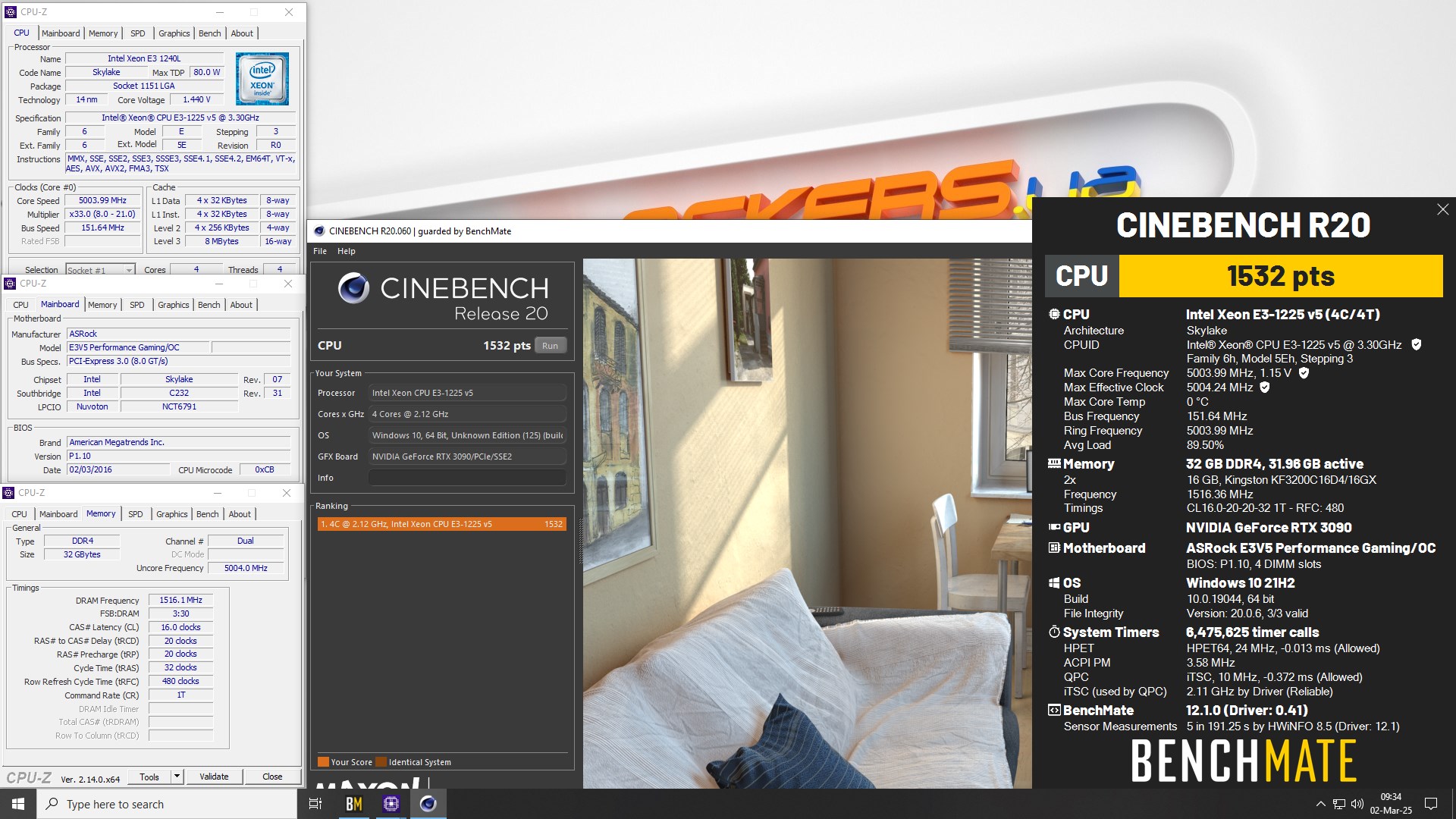Click the Intel Xeon logo in CPU-Z
The image size is (1456, 819).
262,79
